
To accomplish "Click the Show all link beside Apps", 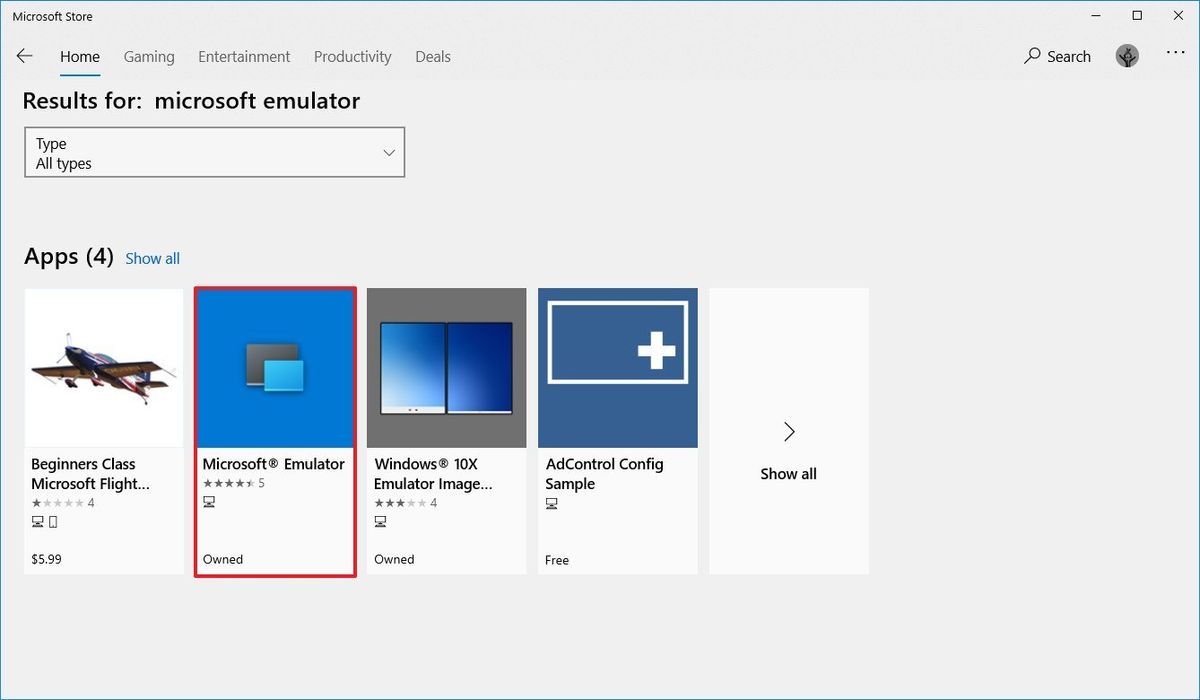I will point(152,258).
